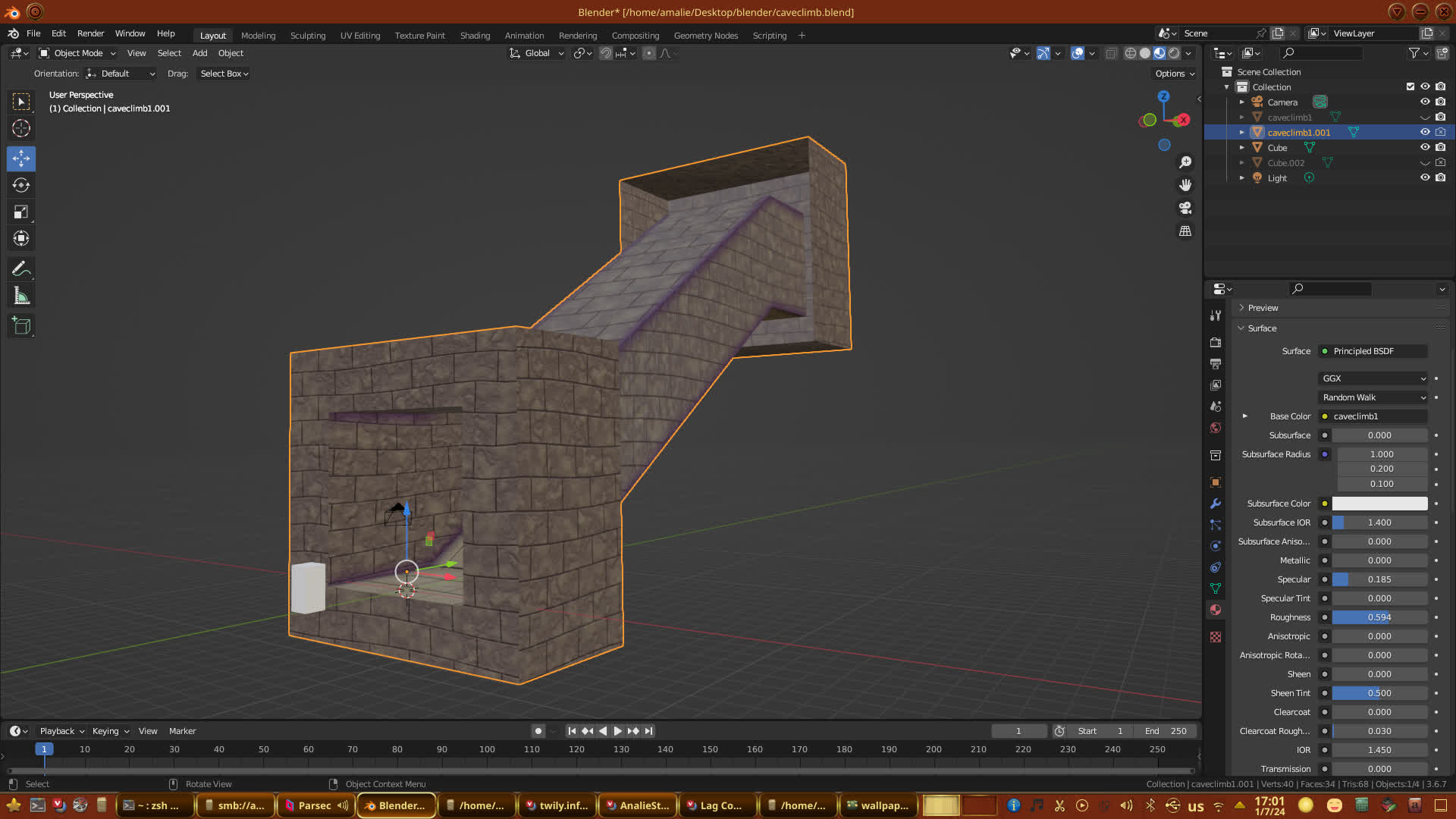Expand the Preview panel
This screenshot has height=819, width=1456.
[x=1263, y=308]
